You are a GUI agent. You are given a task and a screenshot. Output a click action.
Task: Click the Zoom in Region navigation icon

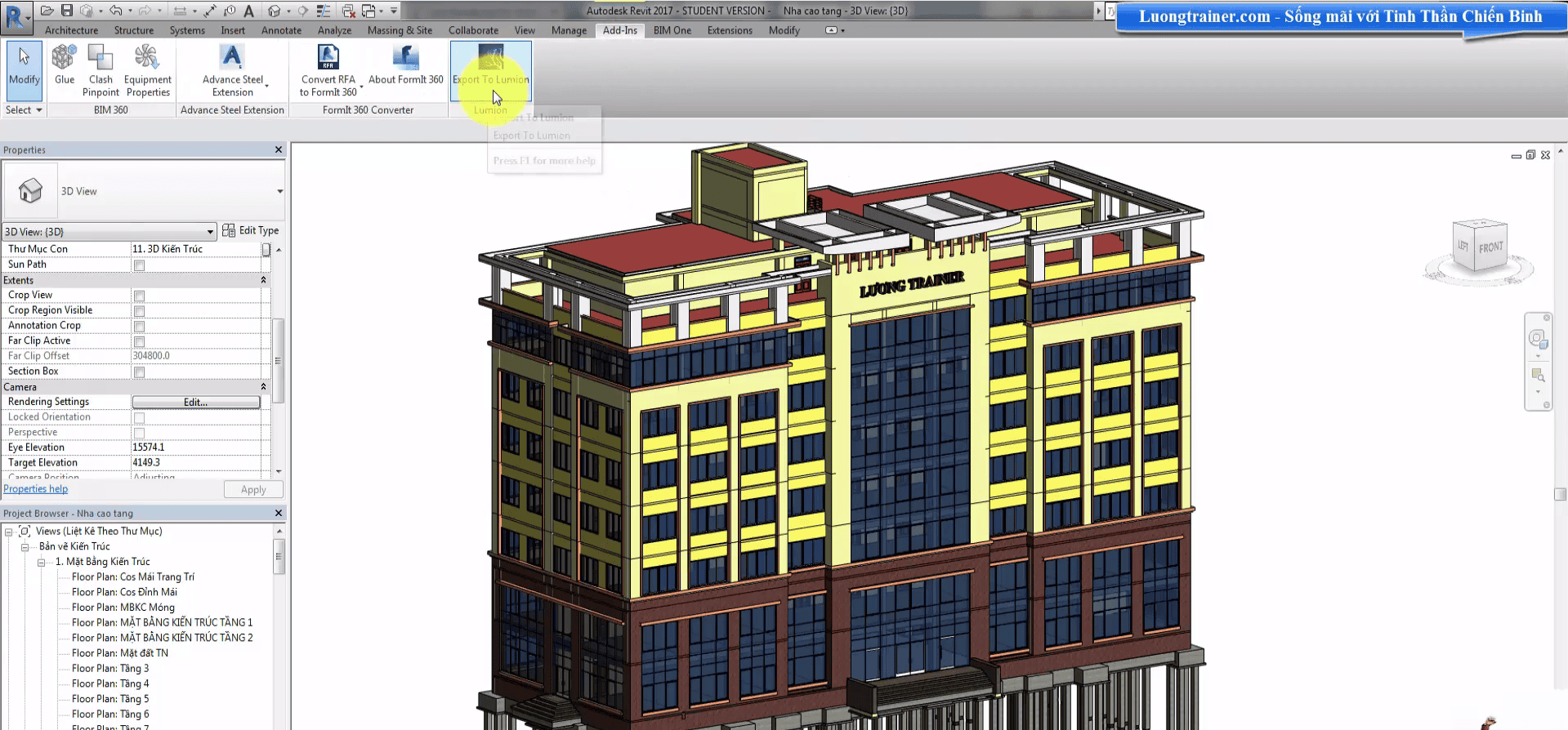pyautogui.click(x=1538, y=375)
